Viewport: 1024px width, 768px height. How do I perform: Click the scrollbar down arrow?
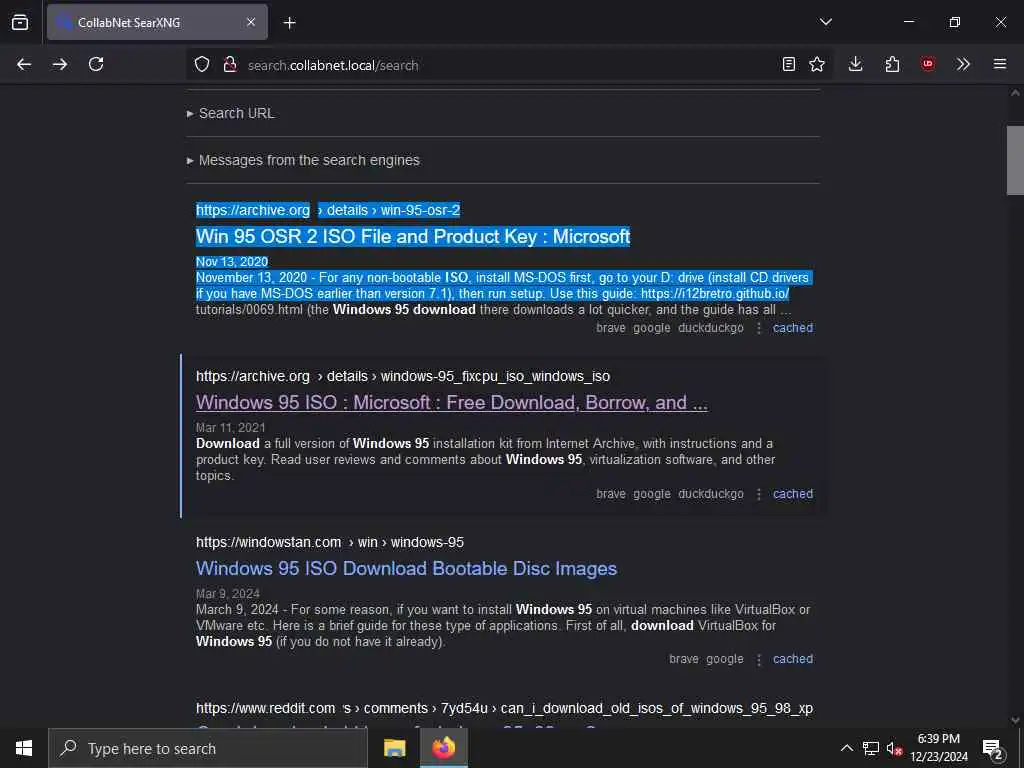pos(1015,720)
